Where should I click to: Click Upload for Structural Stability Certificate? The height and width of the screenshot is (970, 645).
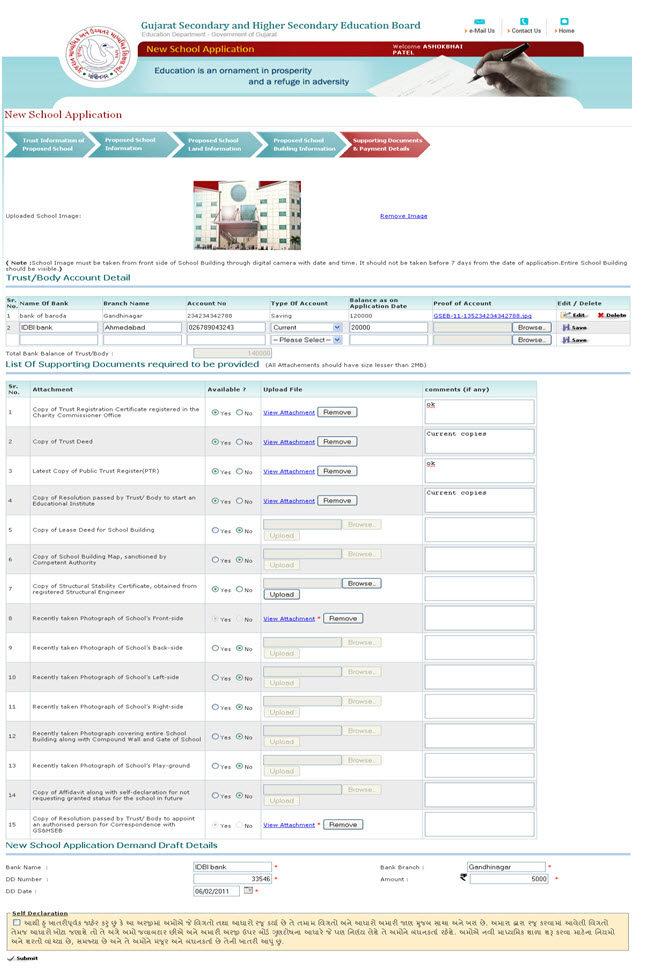pos(281,594)
